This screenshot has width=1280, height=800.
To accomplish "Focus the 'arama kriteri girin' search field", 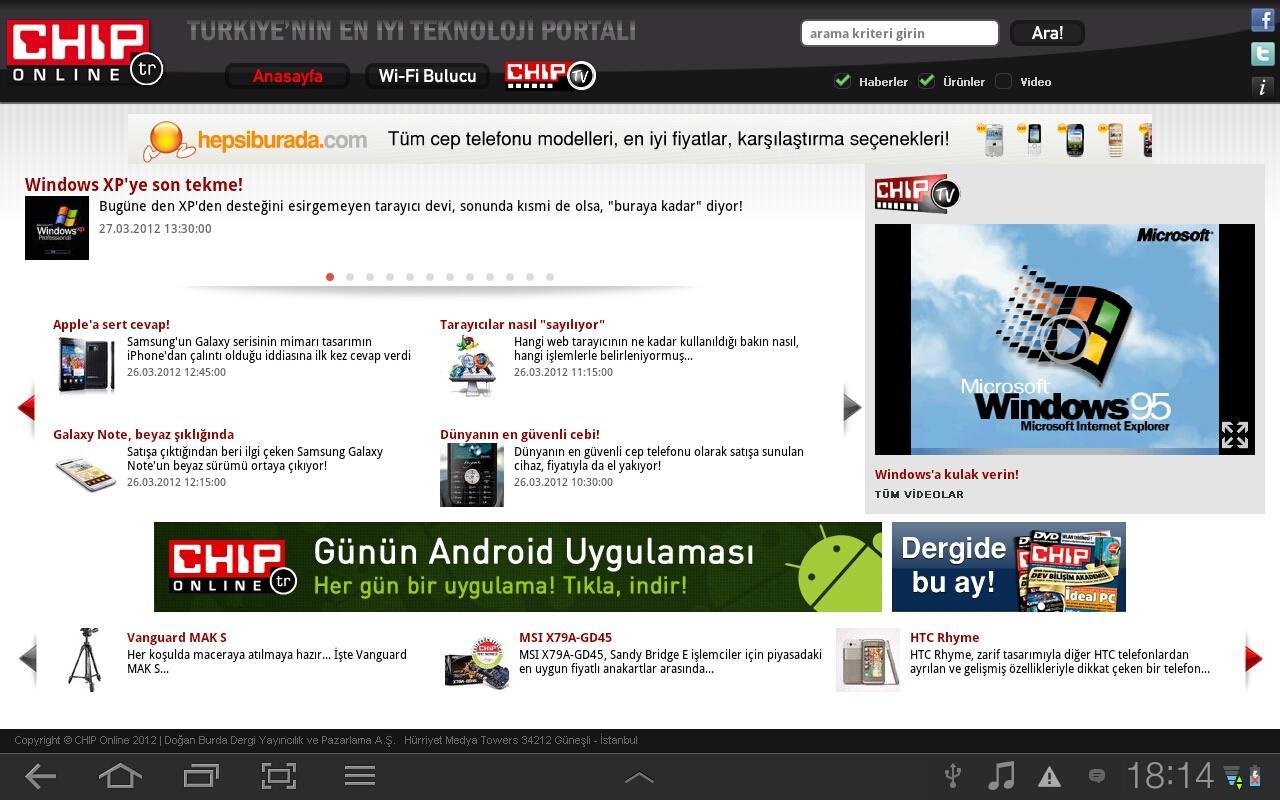I will [x=899, y=33].
